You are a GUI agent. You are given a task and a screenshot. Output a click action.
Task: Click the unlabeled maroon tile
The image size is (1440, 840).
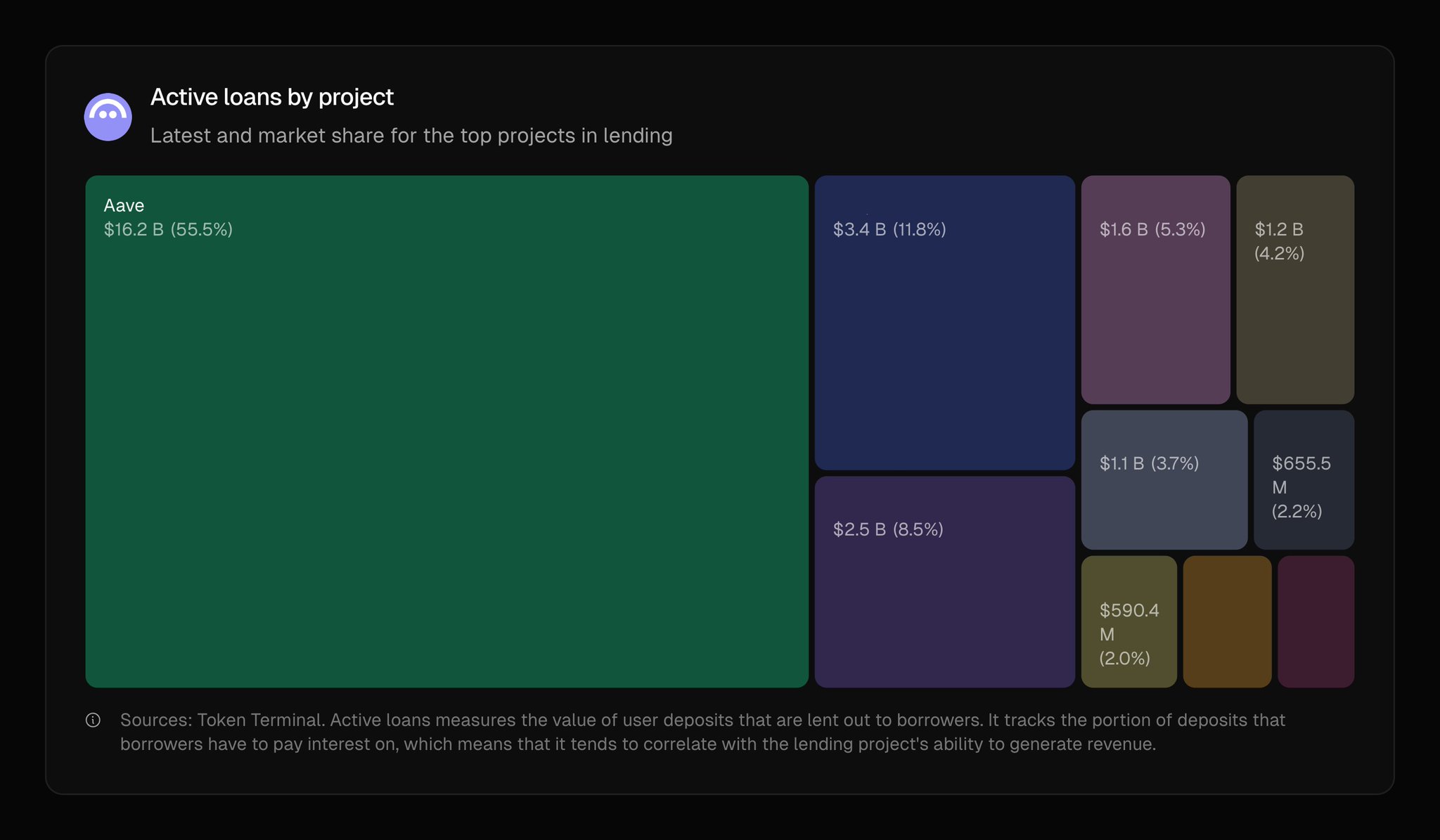click(1316, 621)
